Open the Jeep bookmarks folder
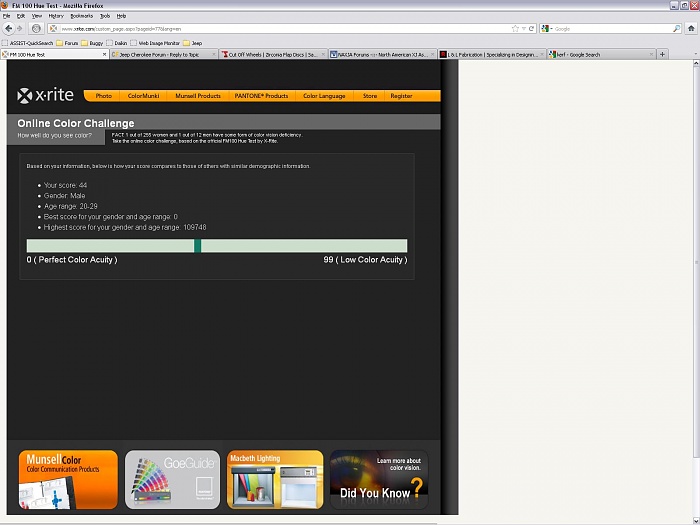This screenshot has height=525, width=700. click(x=193, y=43)
